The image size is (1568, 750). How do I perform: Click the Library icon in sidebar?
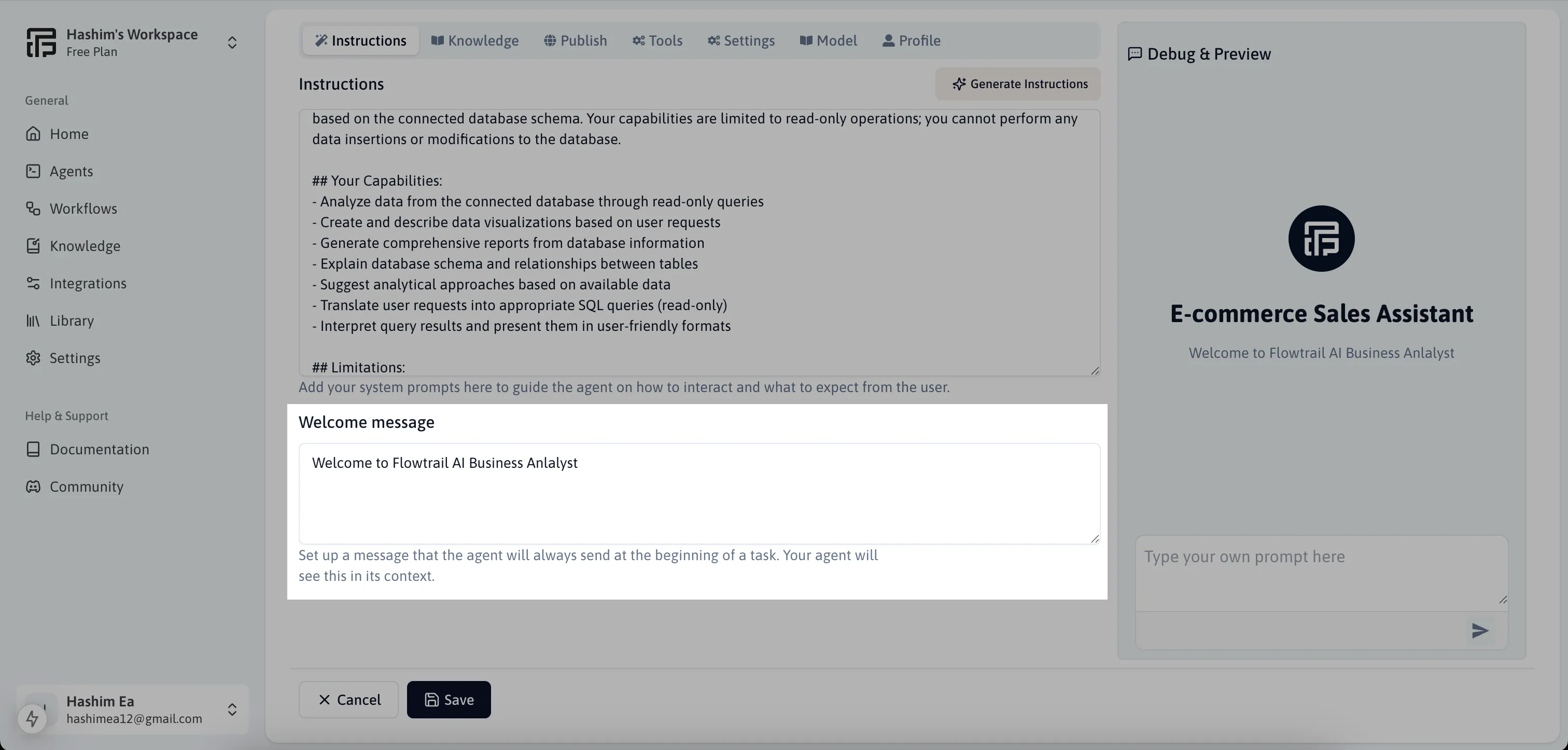[x=33, y=321]
